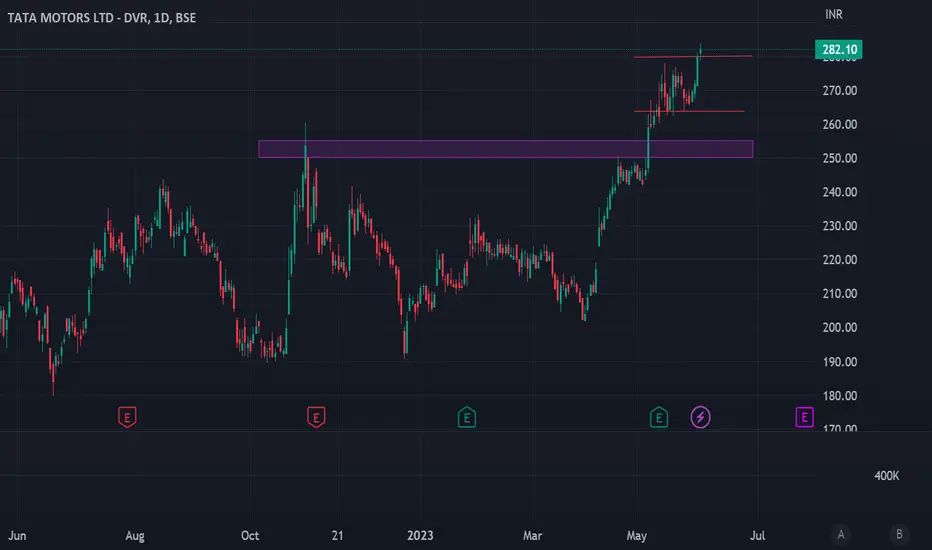
Task: Click the 220.00 price axis label
Action: [839, 260]
